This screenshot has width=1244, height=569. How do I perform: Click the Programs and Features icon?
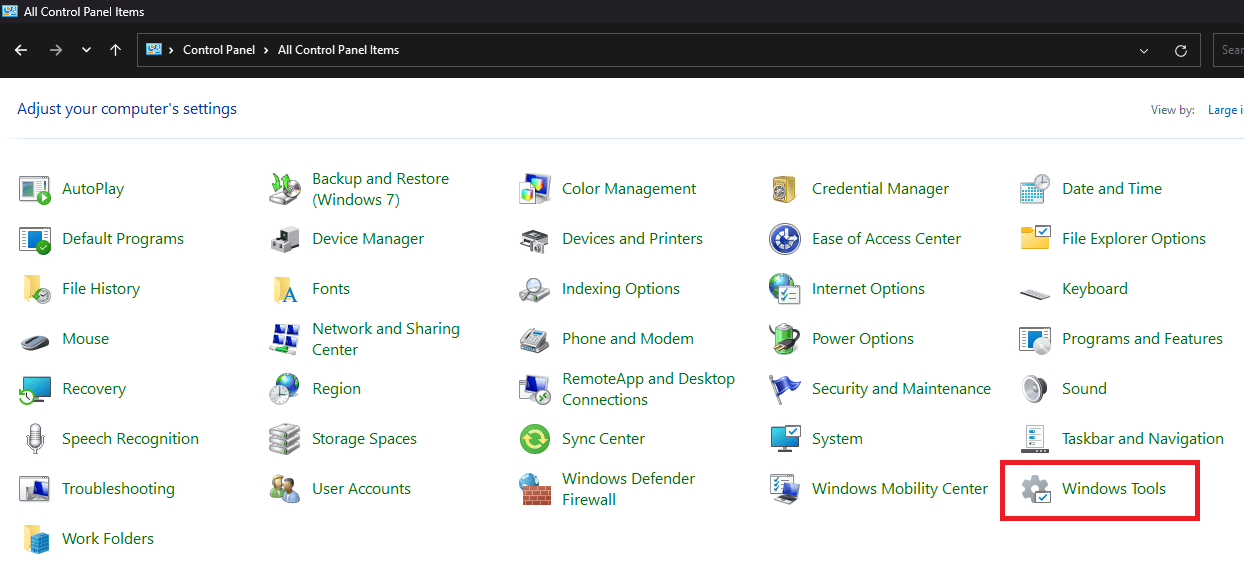[1035, 339]
